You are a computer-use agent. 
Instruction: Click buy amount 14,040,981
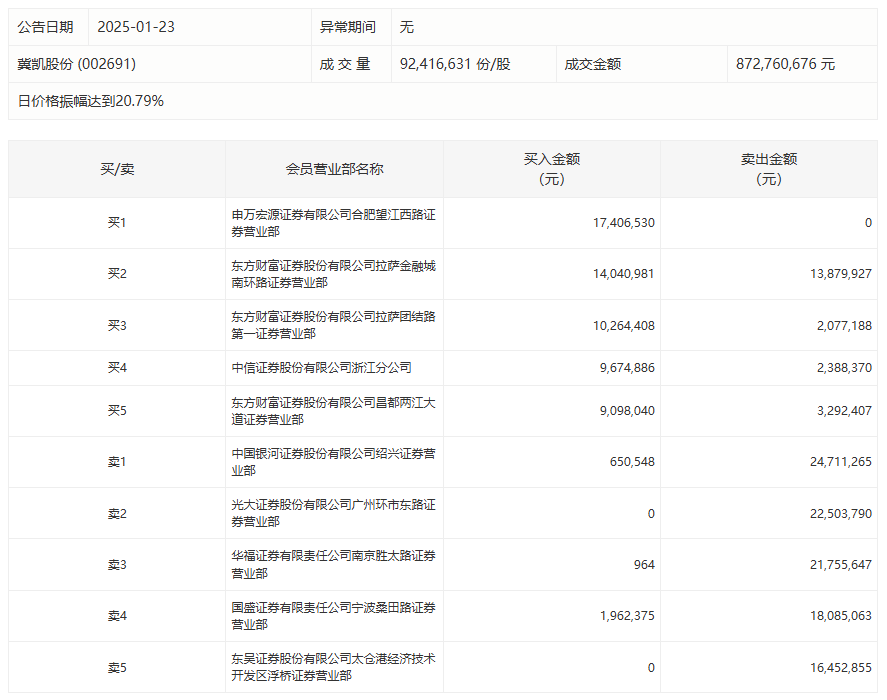623,274
